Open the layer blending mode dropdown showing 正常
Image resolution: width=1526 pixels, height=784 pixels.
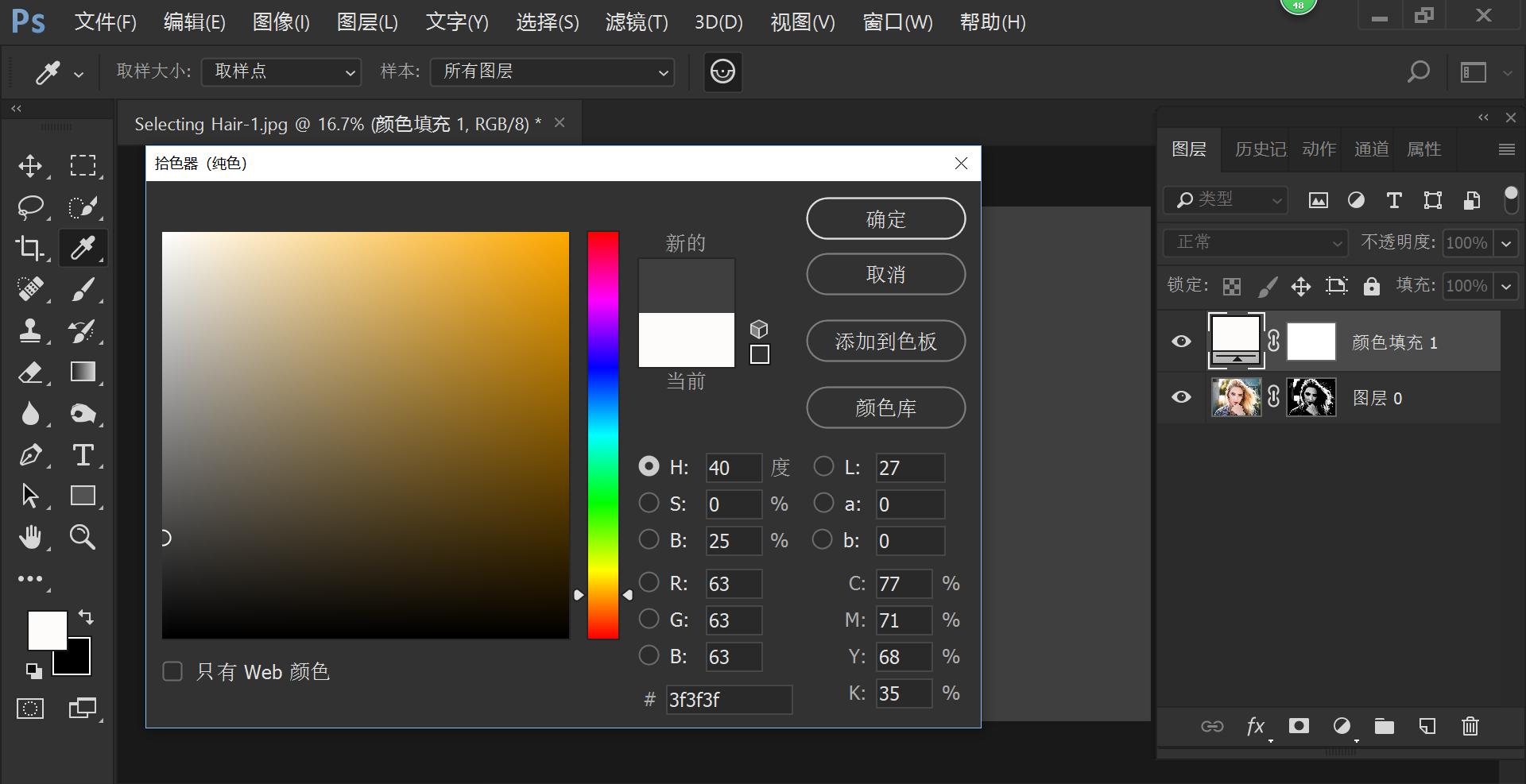[1254, 242]
